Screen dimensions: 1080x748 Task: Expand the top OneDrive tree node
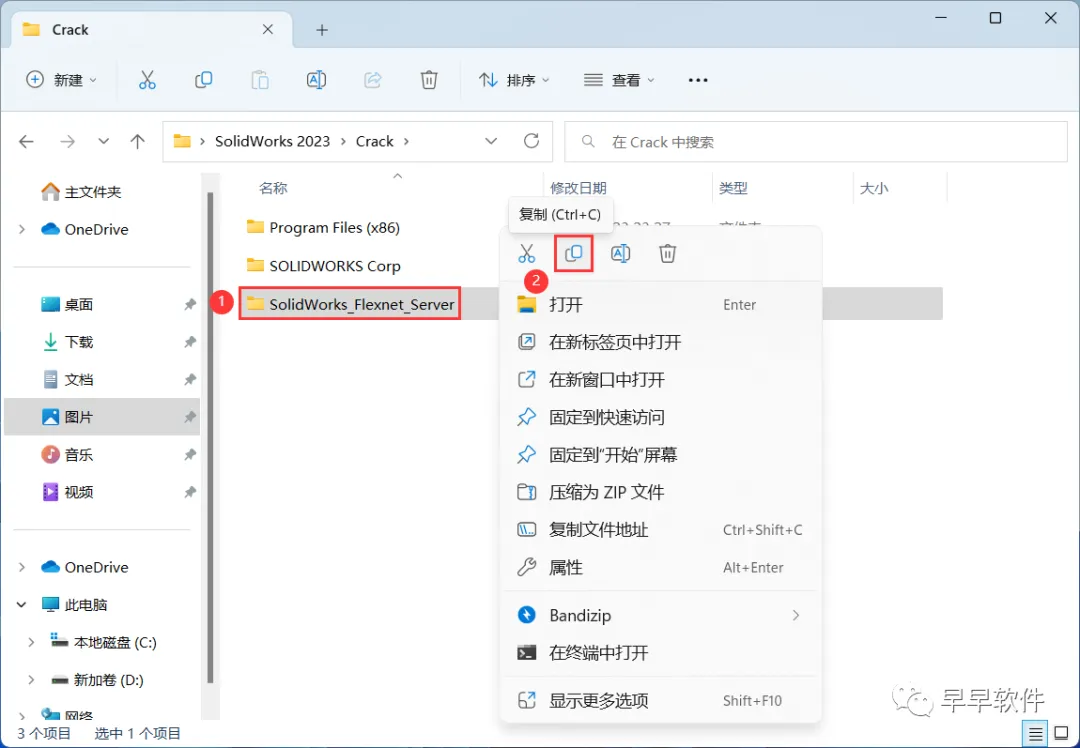point(21,229)
